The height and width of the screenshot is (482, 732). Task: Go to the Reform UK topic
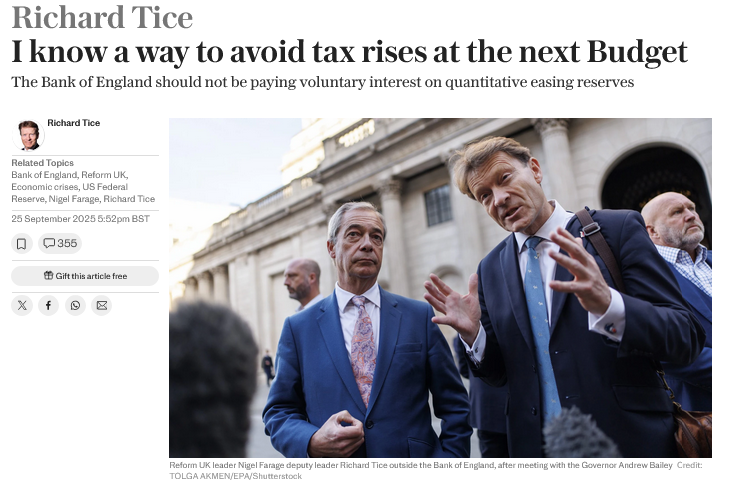104,175
